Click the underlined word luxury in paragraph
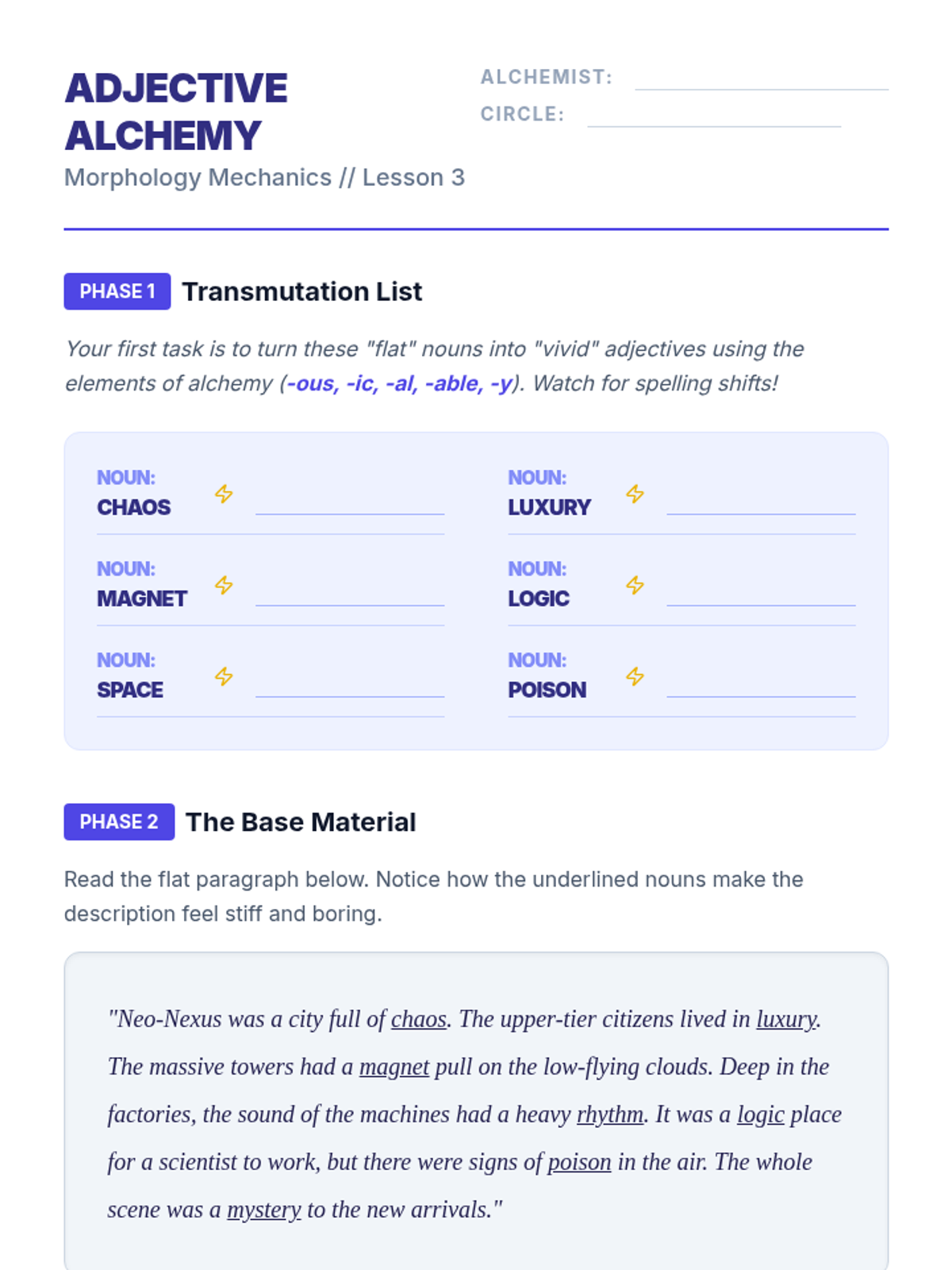The image size is (952, 1270). tap(786, 1019)
